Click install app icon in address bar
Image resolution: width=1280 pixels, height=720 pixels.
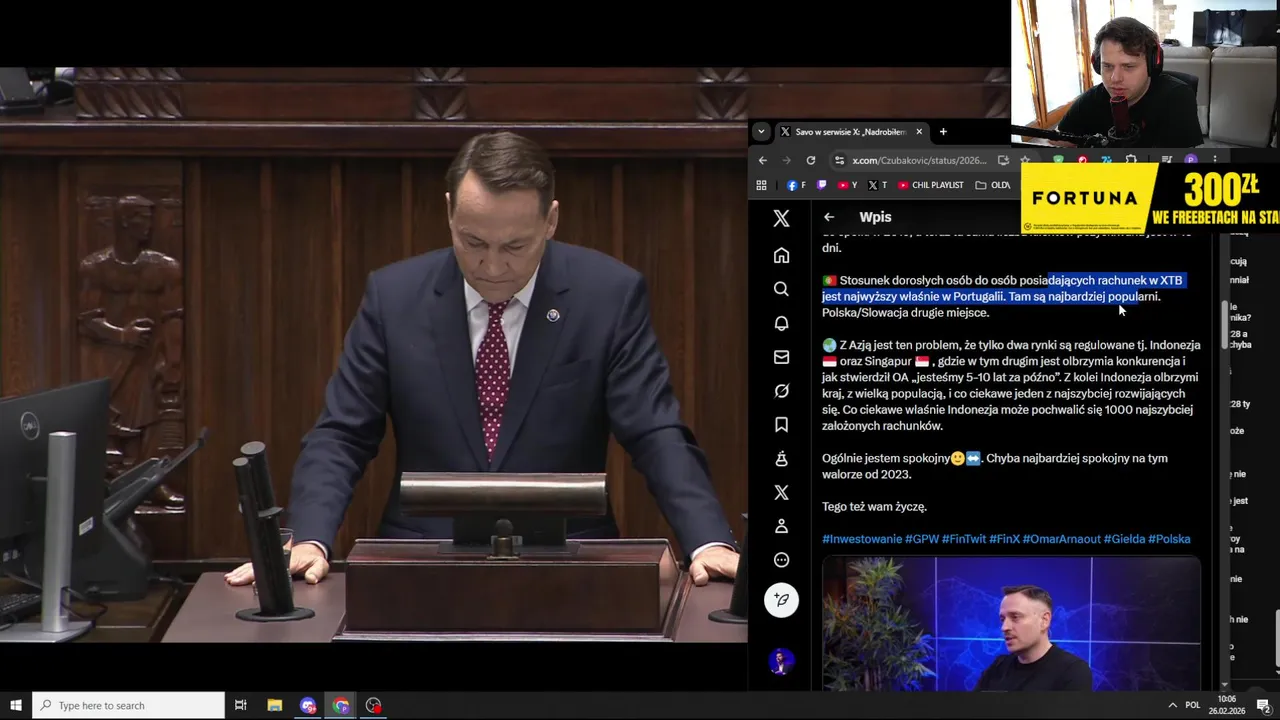[x=1003, y=160]
